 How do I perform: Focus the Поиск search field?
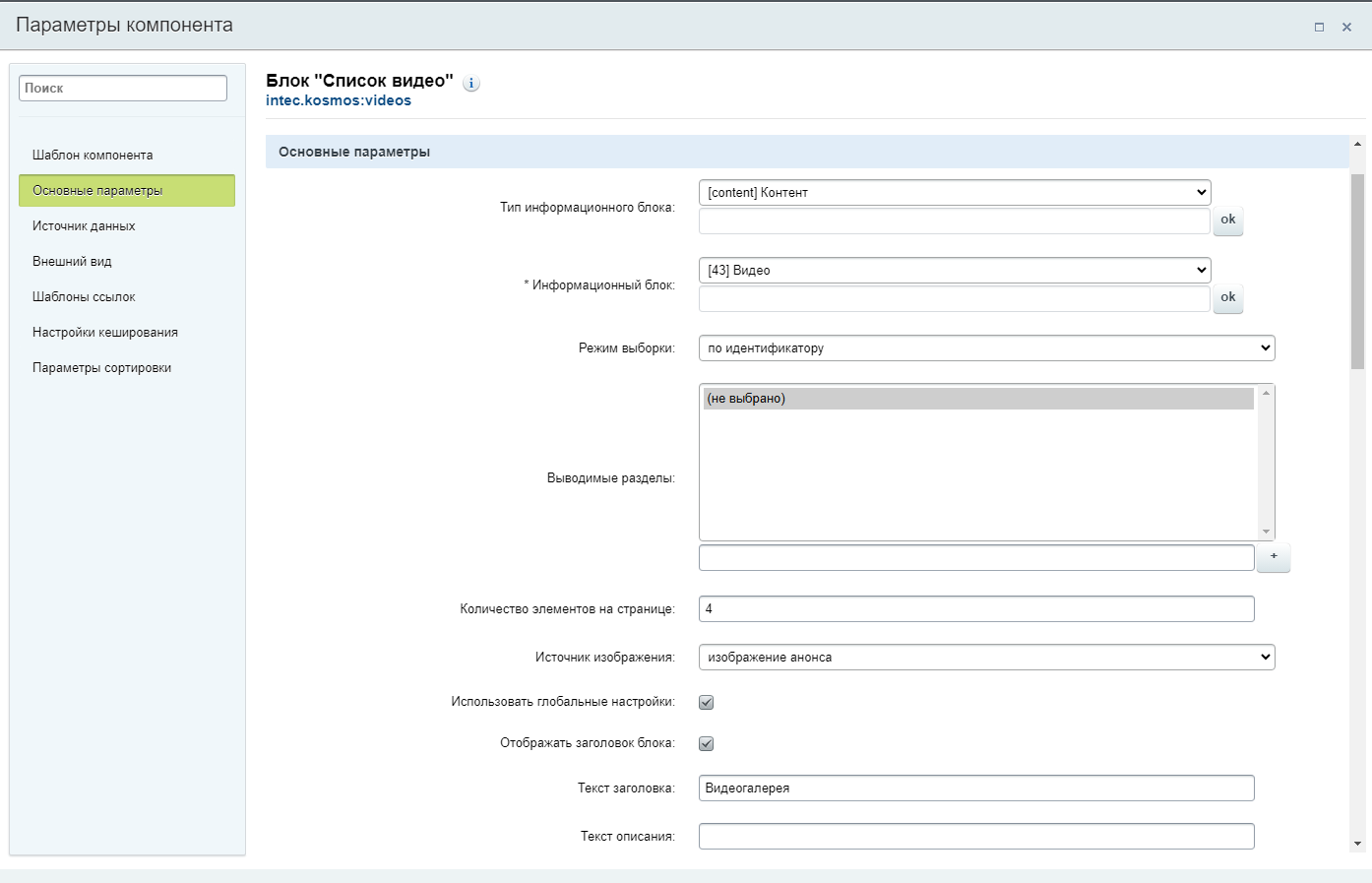(x=123, y=88)
